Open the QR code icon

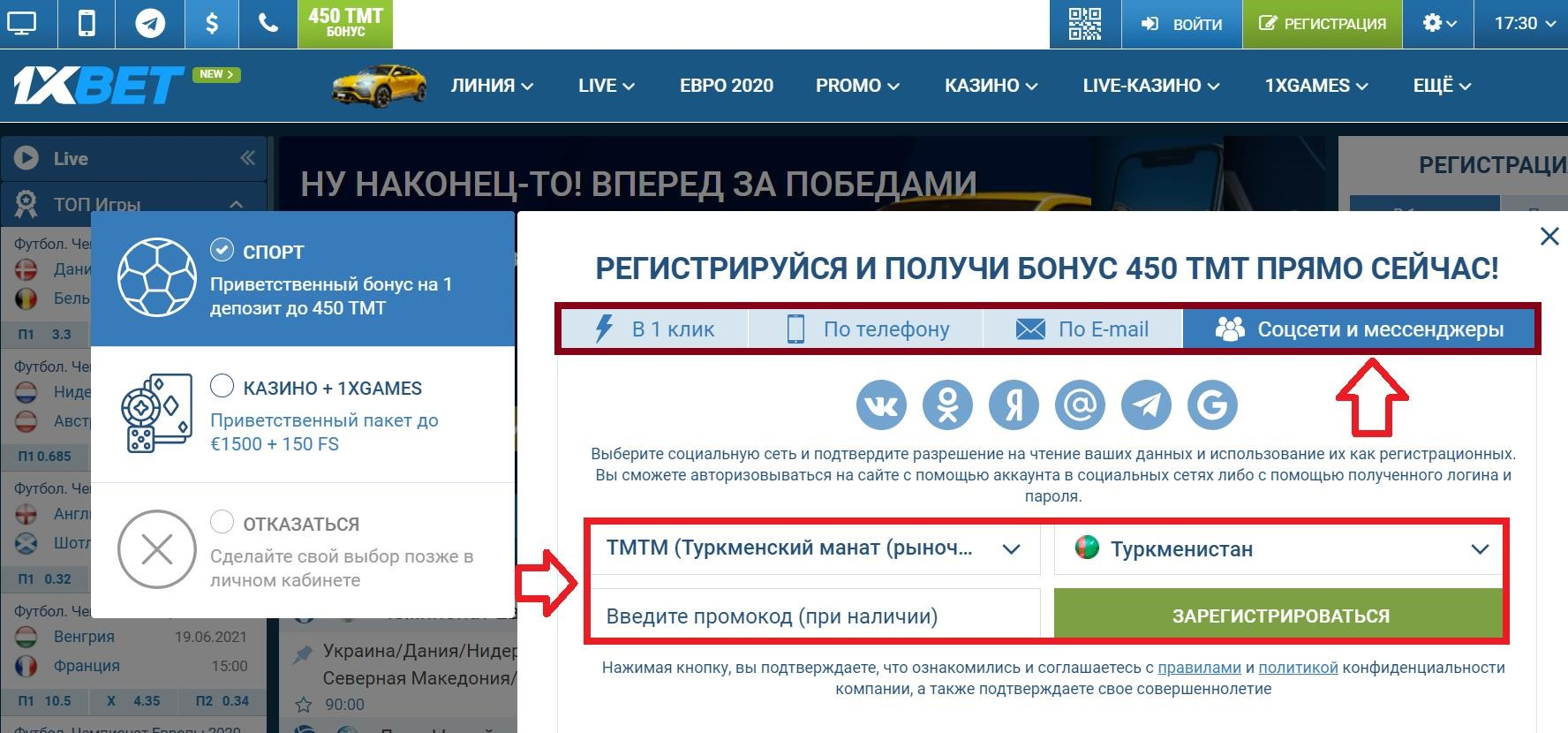point(1085,23)
